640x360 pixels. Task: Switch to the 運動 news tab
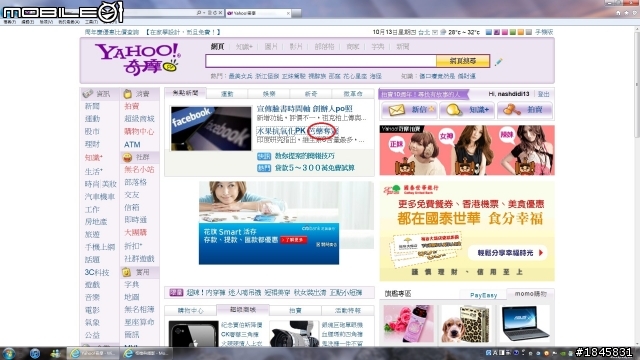point(227,94)
